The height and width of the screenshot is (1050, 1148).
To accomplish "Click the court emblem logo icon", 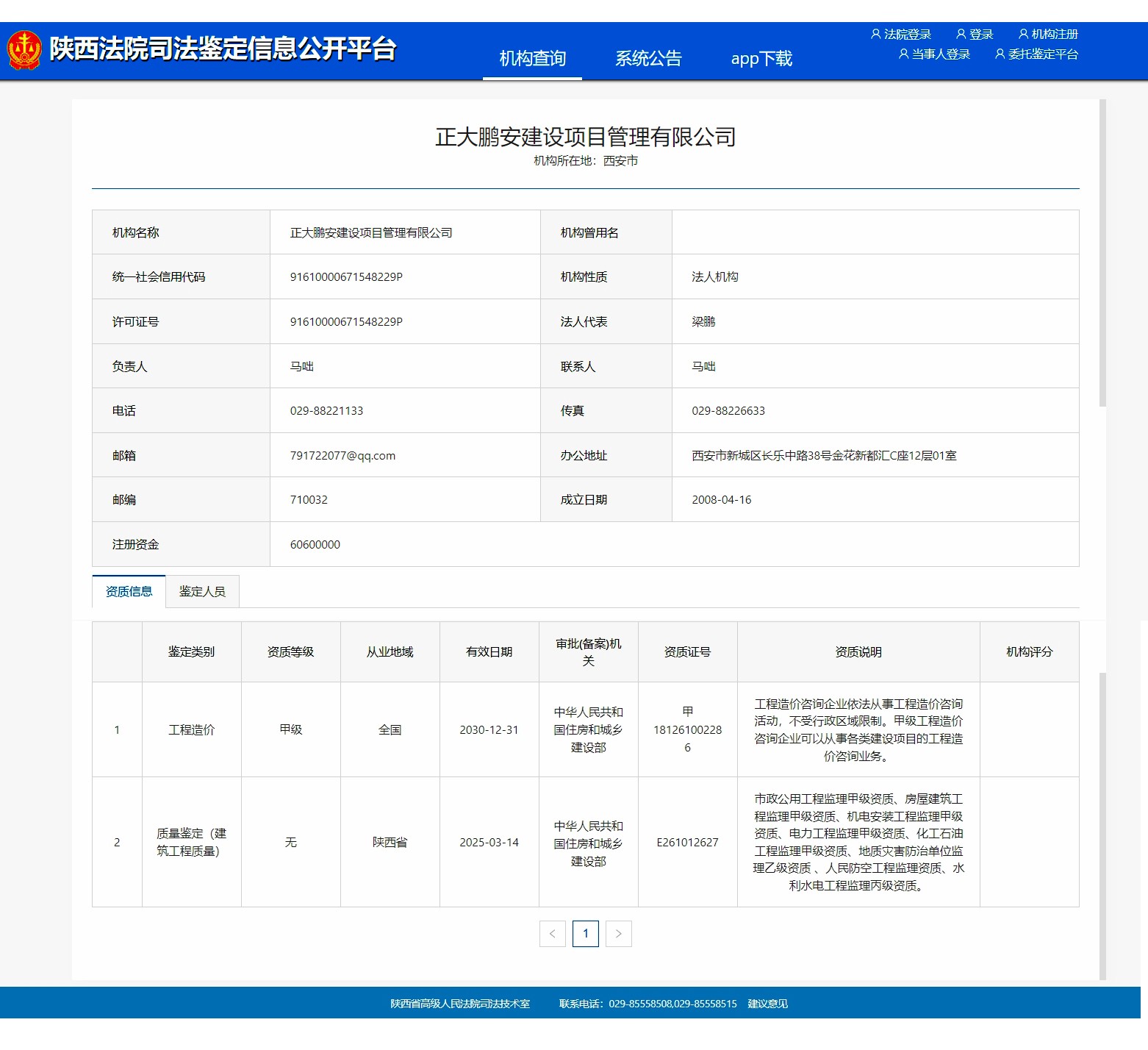I will [x=24, y=50].
